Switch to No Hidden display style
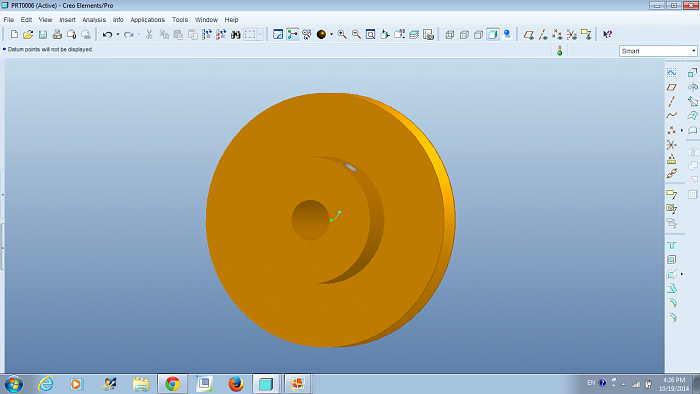 click(x=479, y=34)
